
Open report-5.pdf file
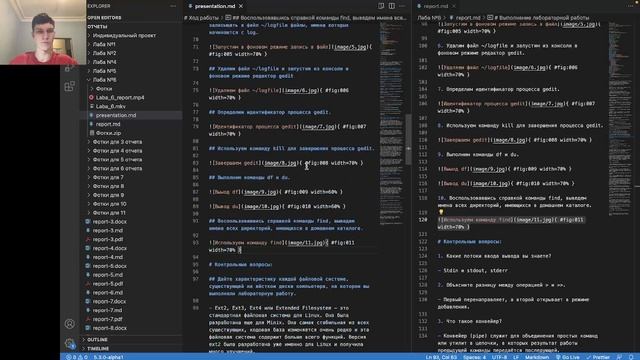pos(107,284)
